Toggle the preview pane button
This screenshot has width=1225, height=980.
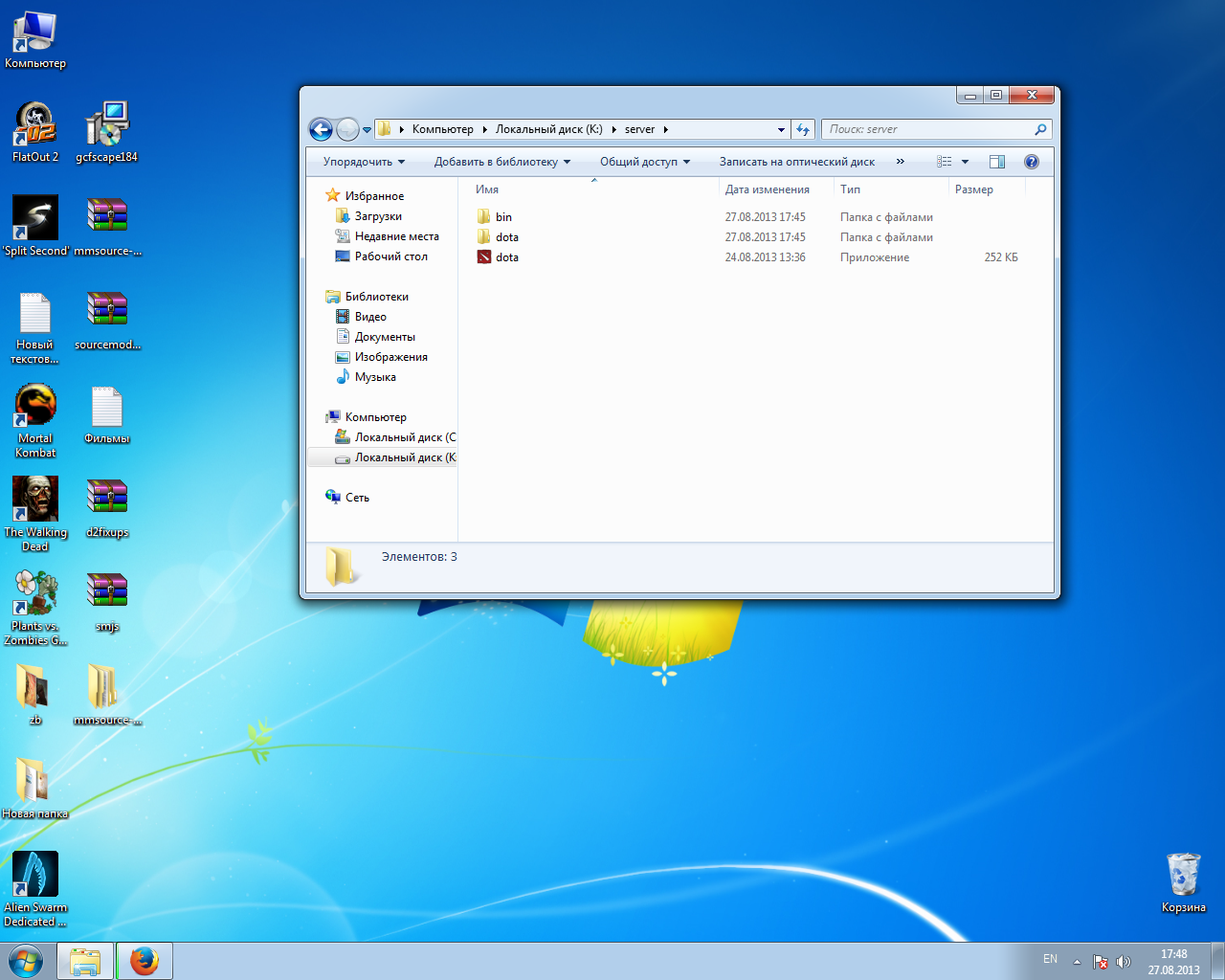pos(997,162)
